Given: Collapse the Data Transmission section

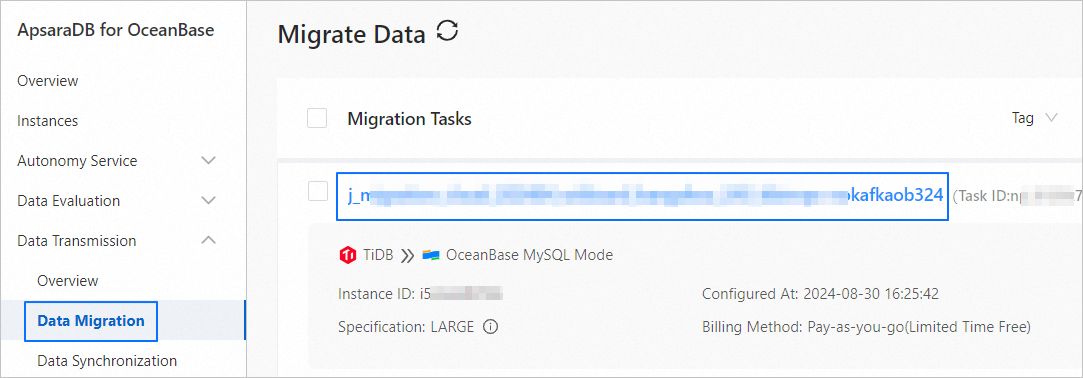Looking at the screenshot, I should 208,240.
